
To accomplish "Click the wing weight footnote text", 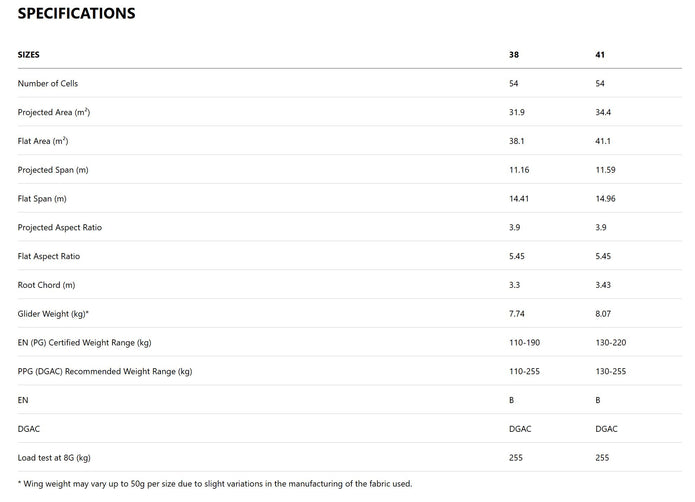I will 215,484.
